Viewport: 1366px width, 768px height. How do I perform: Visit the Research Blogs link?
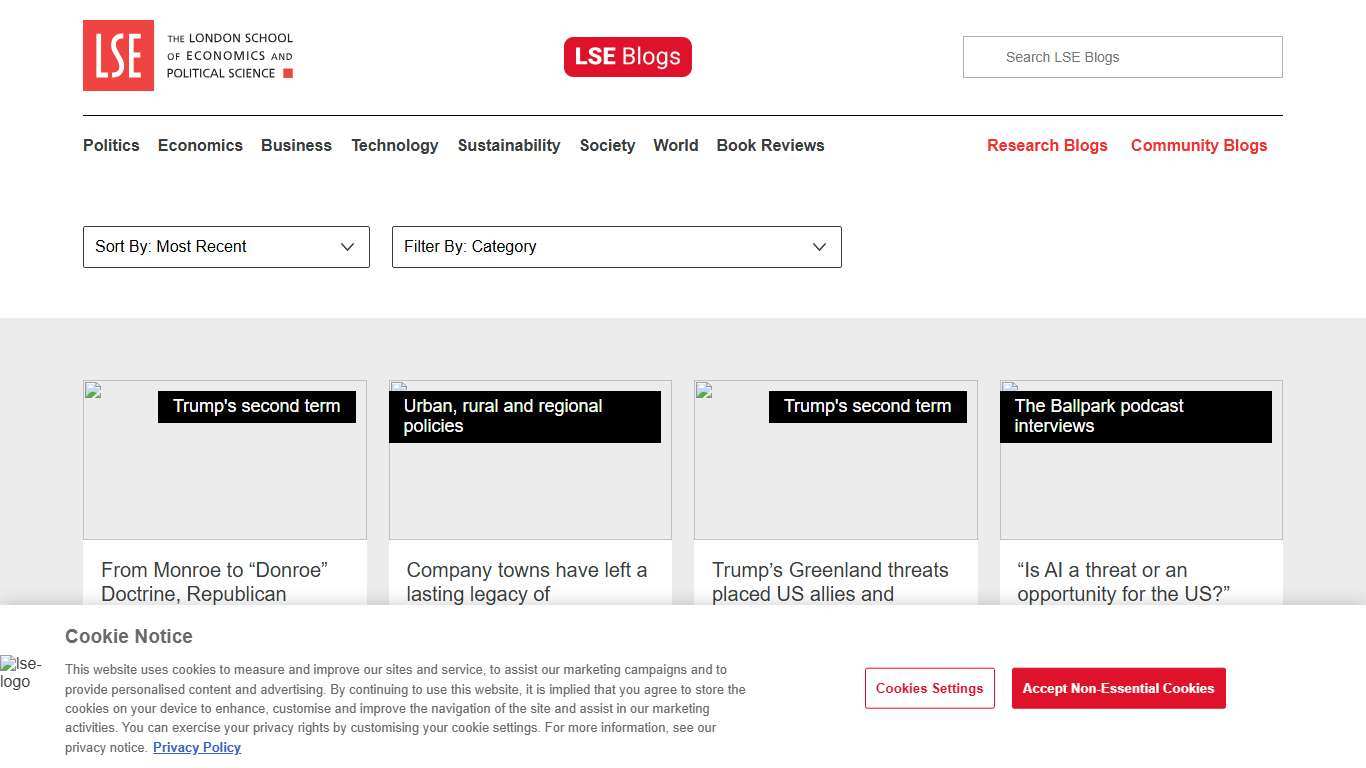[x=1047, y=145]
